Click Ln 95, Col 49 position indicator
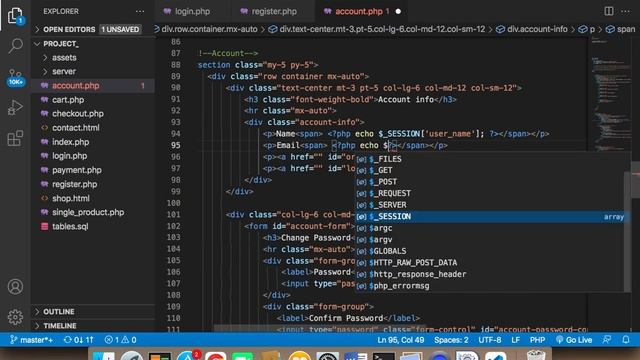The width and height of the screenshot is (640, 360). [x=400, y=340]
